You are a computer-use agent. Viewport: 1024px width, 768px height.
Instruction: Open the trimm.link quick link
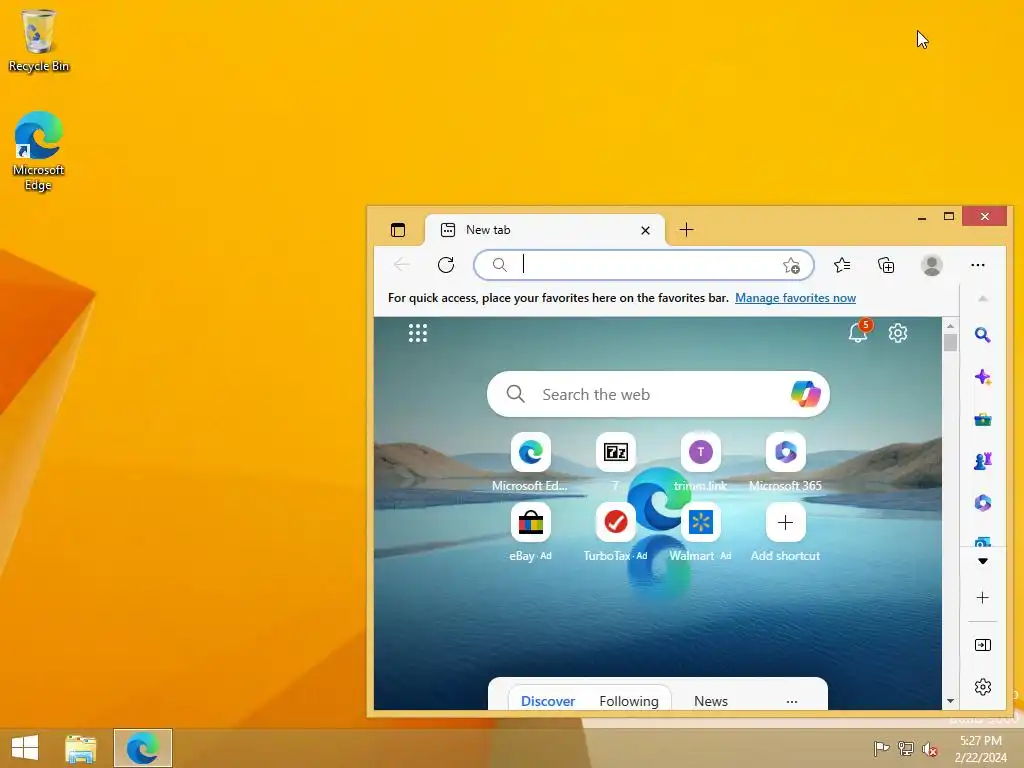tap(701, 462)
